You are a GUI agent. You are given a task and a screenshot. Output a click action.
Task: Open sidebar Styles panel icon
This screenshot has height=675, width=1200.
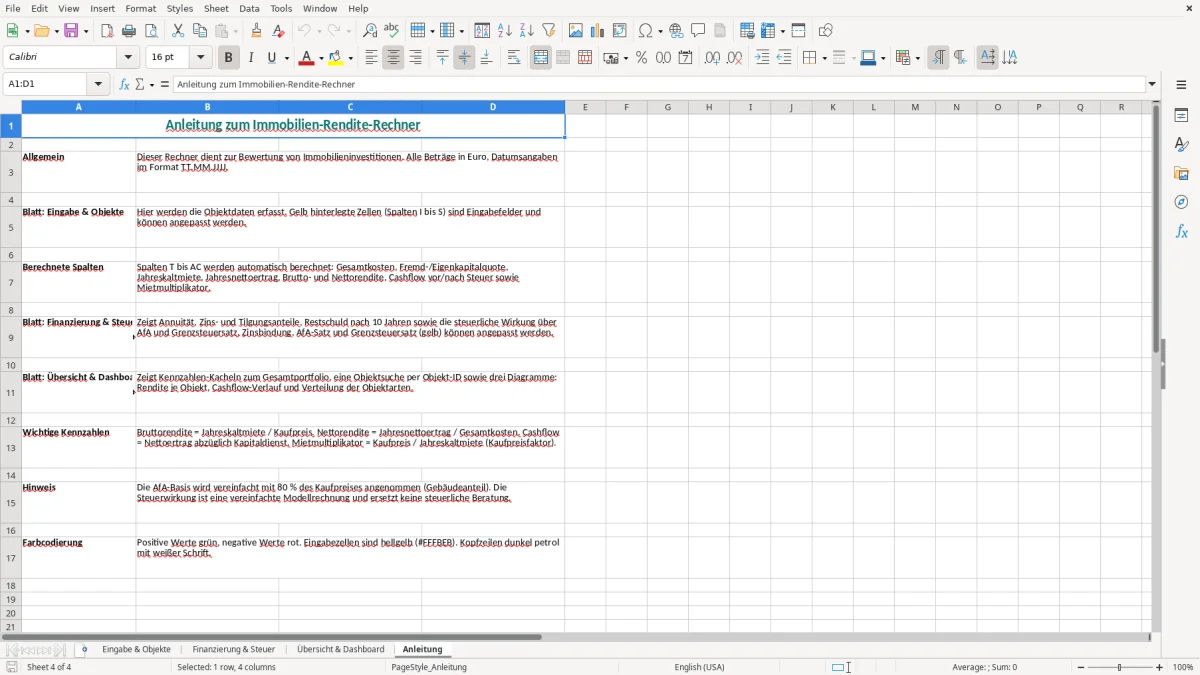pyautogui.click(x=1181, y=145)
